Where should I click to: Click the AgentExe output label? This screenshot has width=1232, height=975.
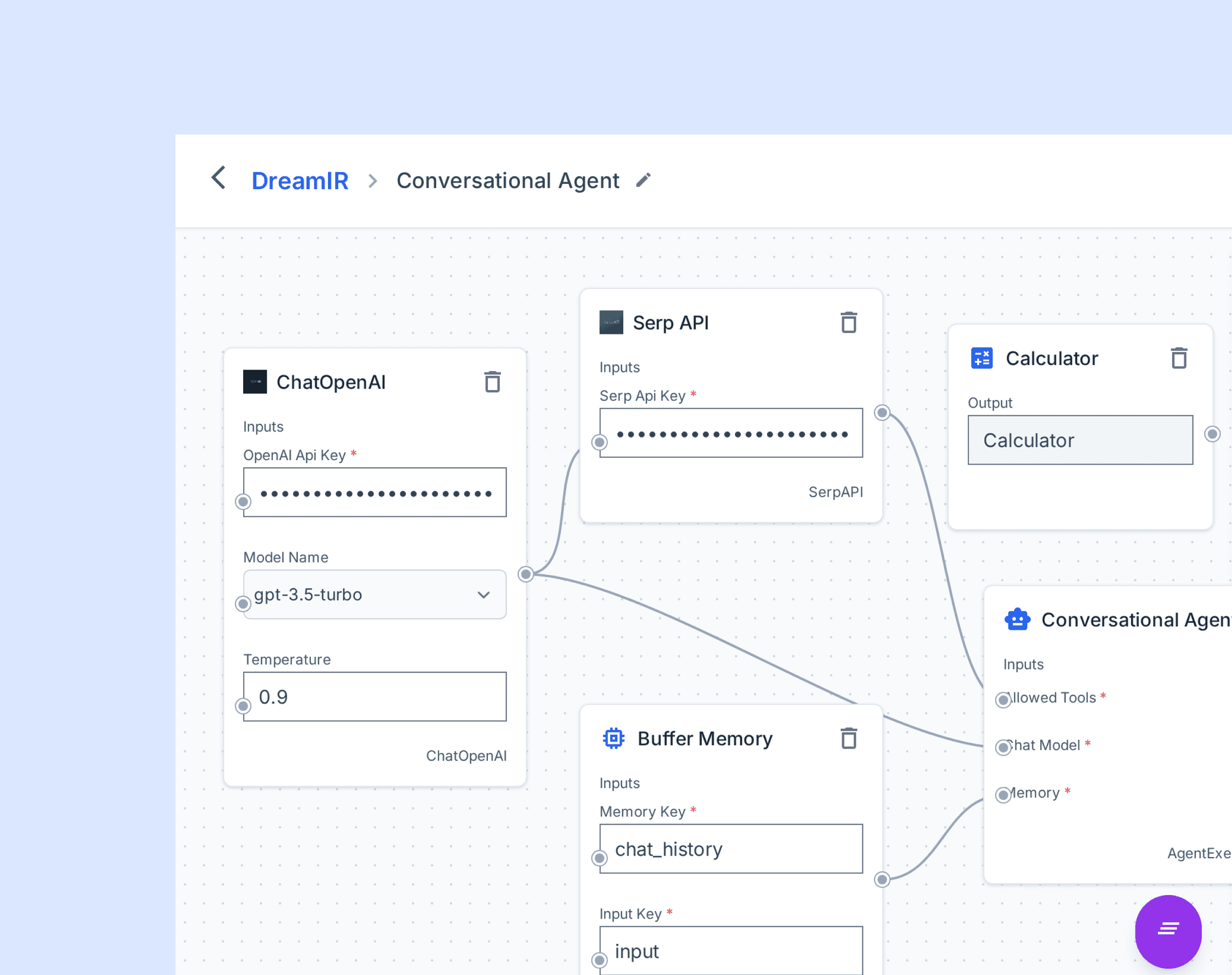[1199, 854]
